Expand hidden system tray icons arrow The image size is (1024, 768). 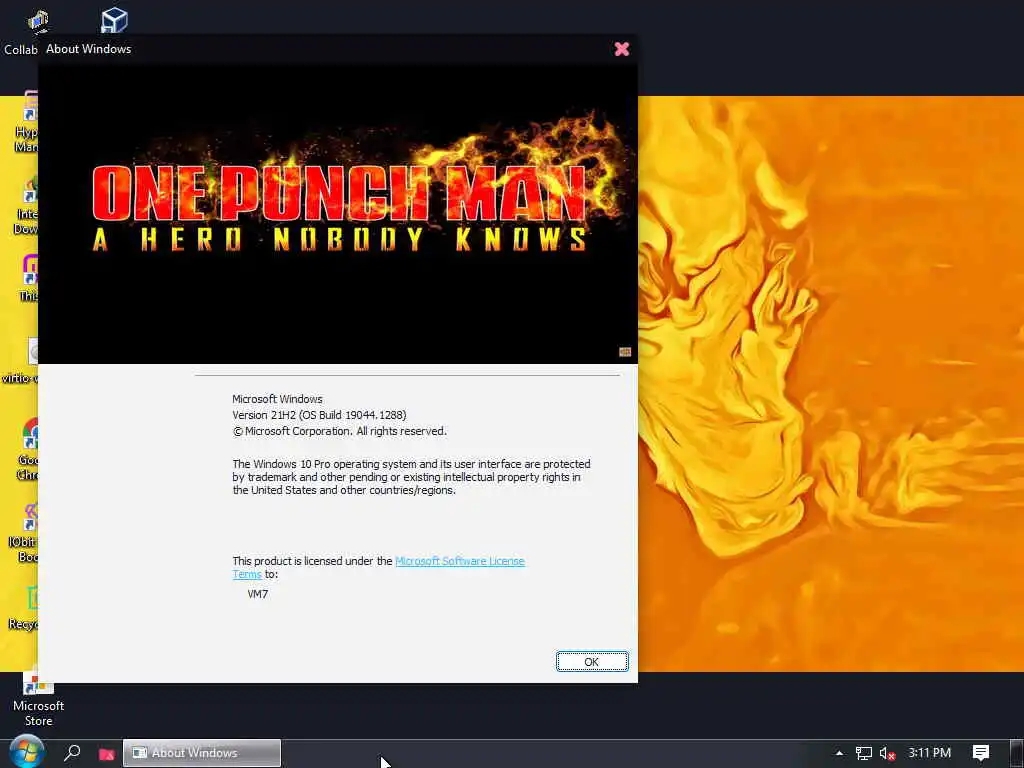(839, 753)
